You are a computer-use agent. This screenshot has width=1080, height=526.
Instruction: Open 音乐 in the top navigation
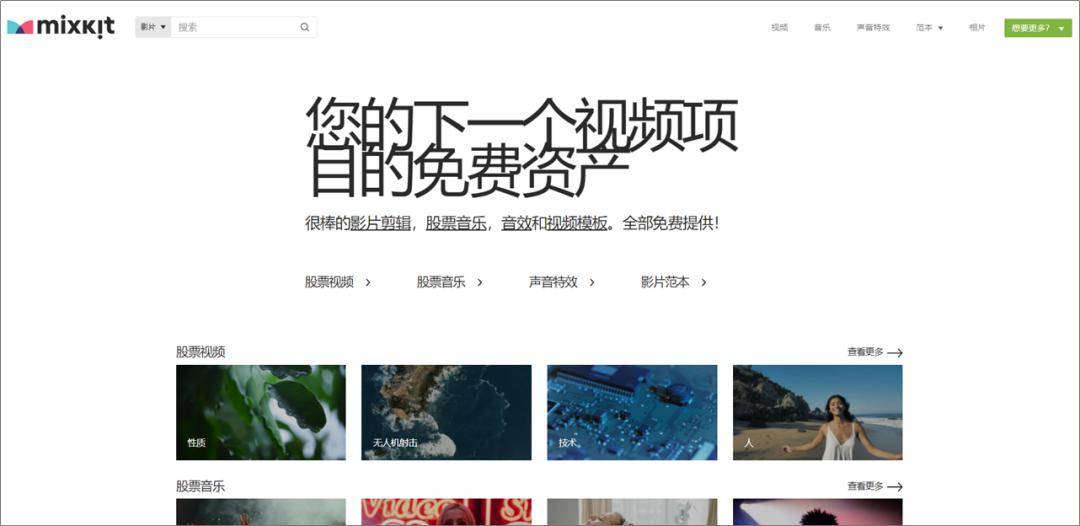pyautogui.click(x=822, y=28)
